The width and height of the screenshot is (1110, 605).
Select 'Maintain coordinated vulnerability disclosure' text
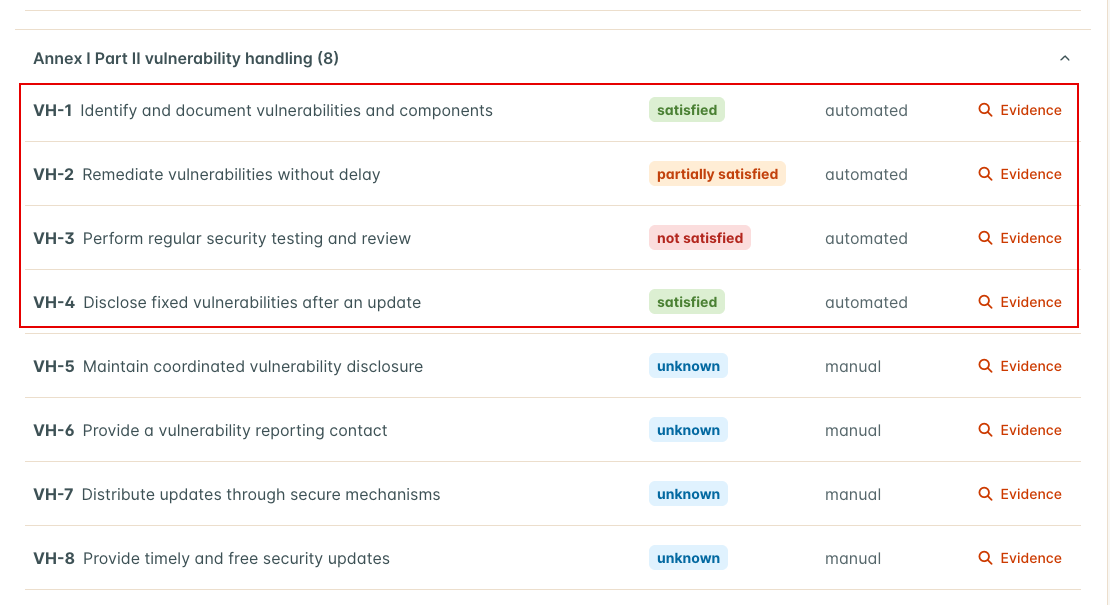(253, 367)
